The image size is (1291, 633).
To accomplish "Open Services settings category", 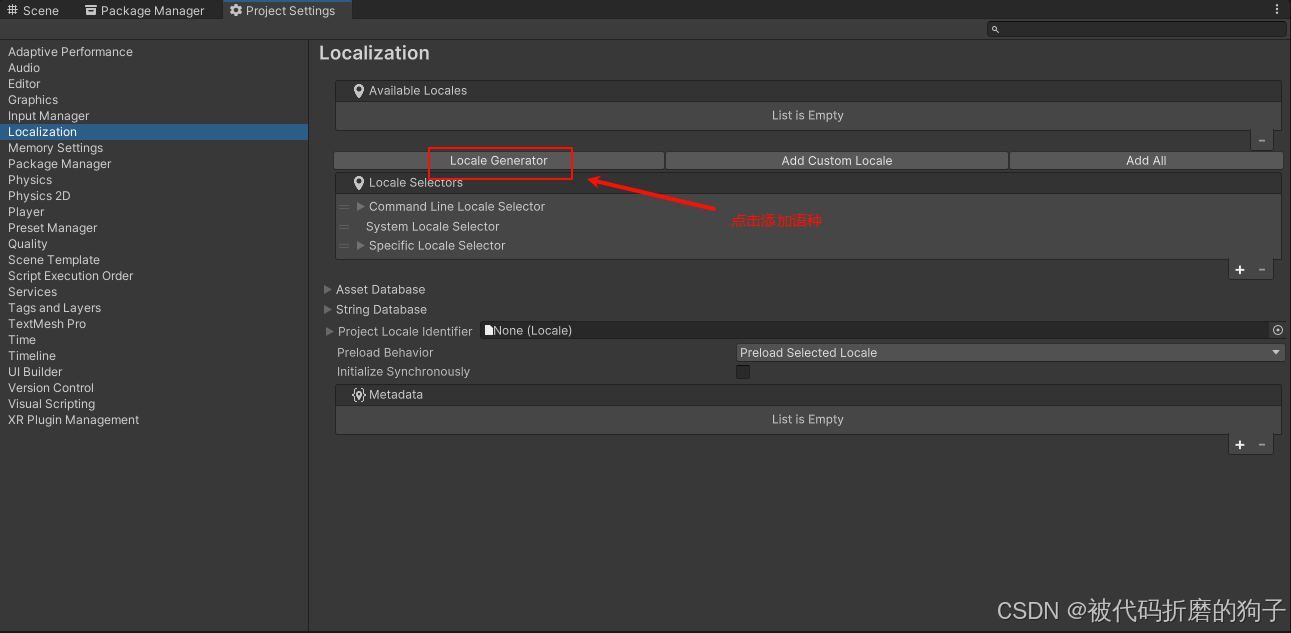I will pyautogui.click(x=32, y=292).
